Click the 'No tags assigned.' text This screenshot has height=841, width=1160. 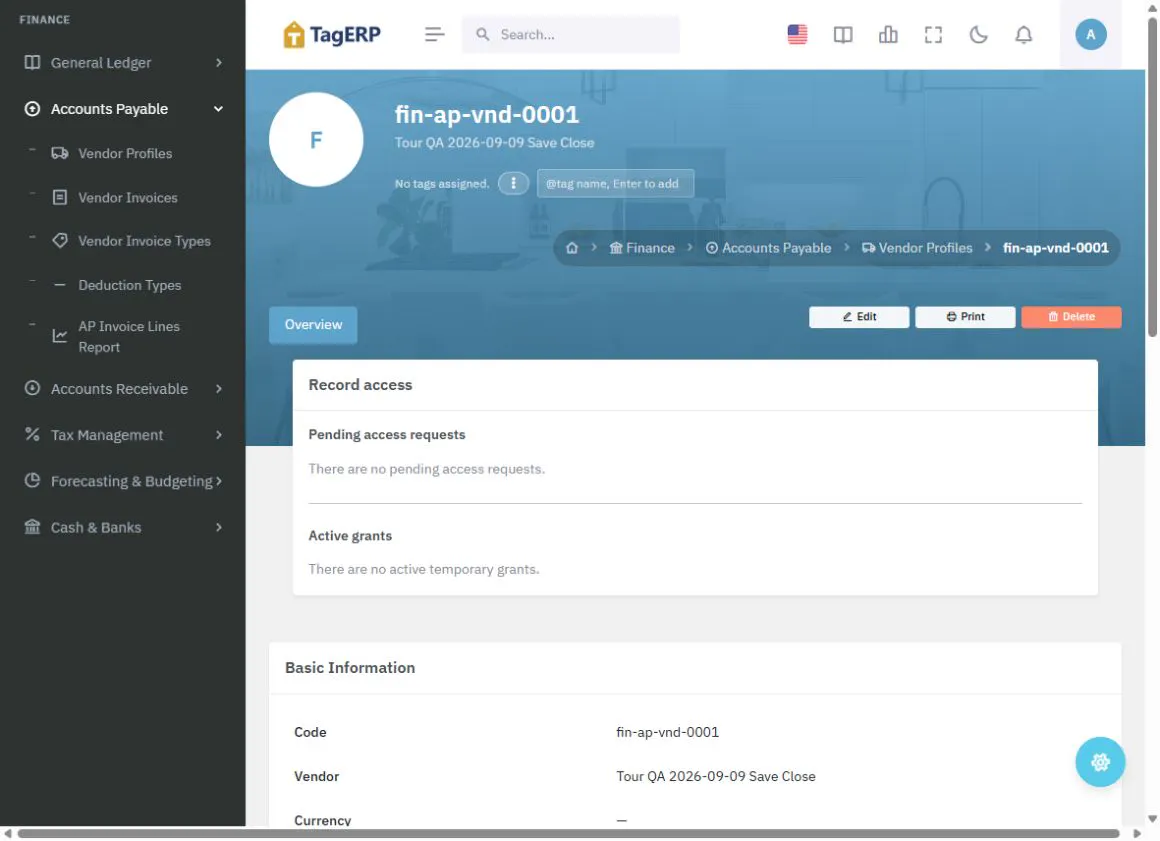442,183
